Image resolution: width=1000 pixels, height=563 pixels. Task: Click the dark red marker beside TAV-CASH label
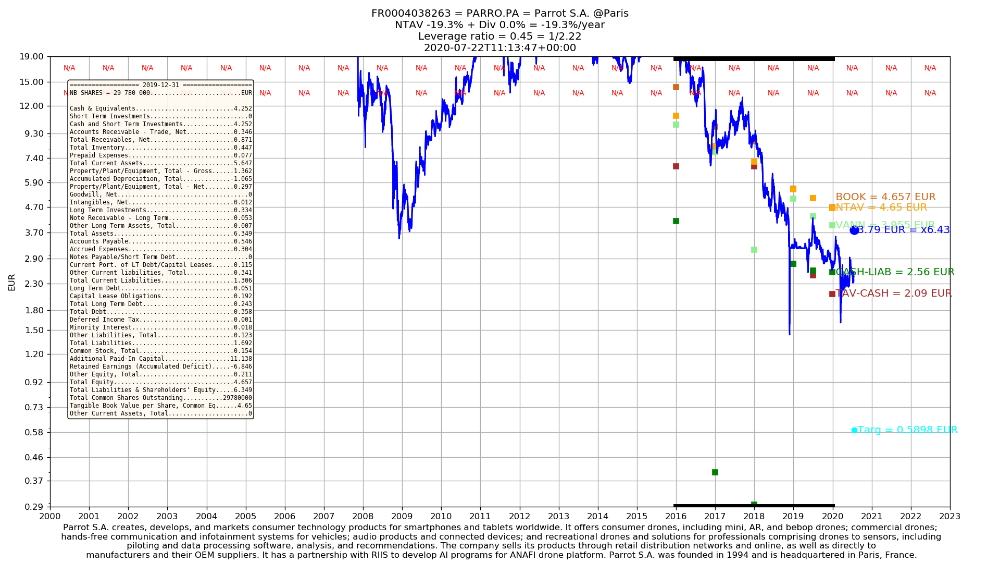[832, 294]
